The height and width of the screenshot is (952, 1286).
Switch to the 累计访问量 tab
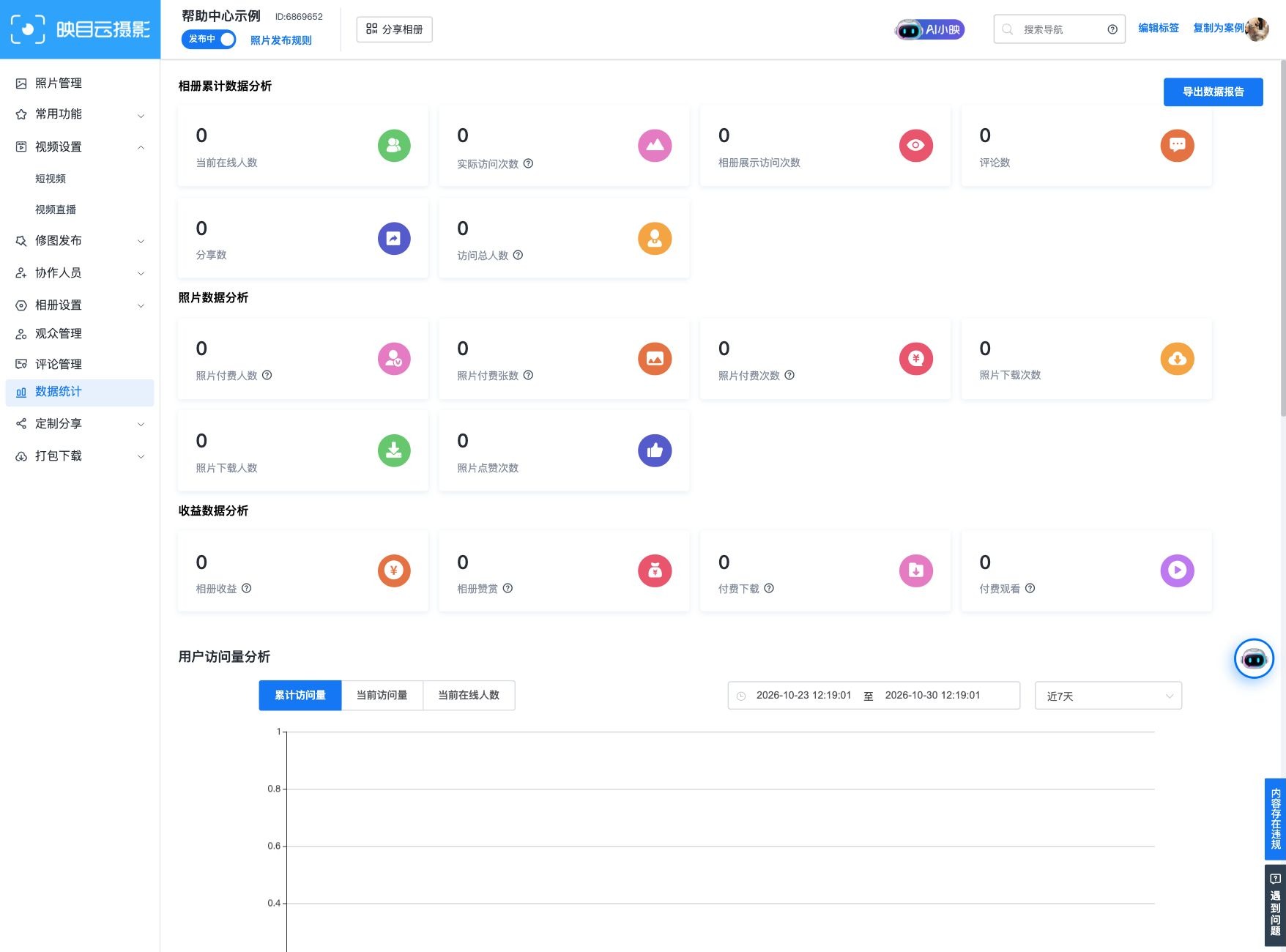click(300, 695)
